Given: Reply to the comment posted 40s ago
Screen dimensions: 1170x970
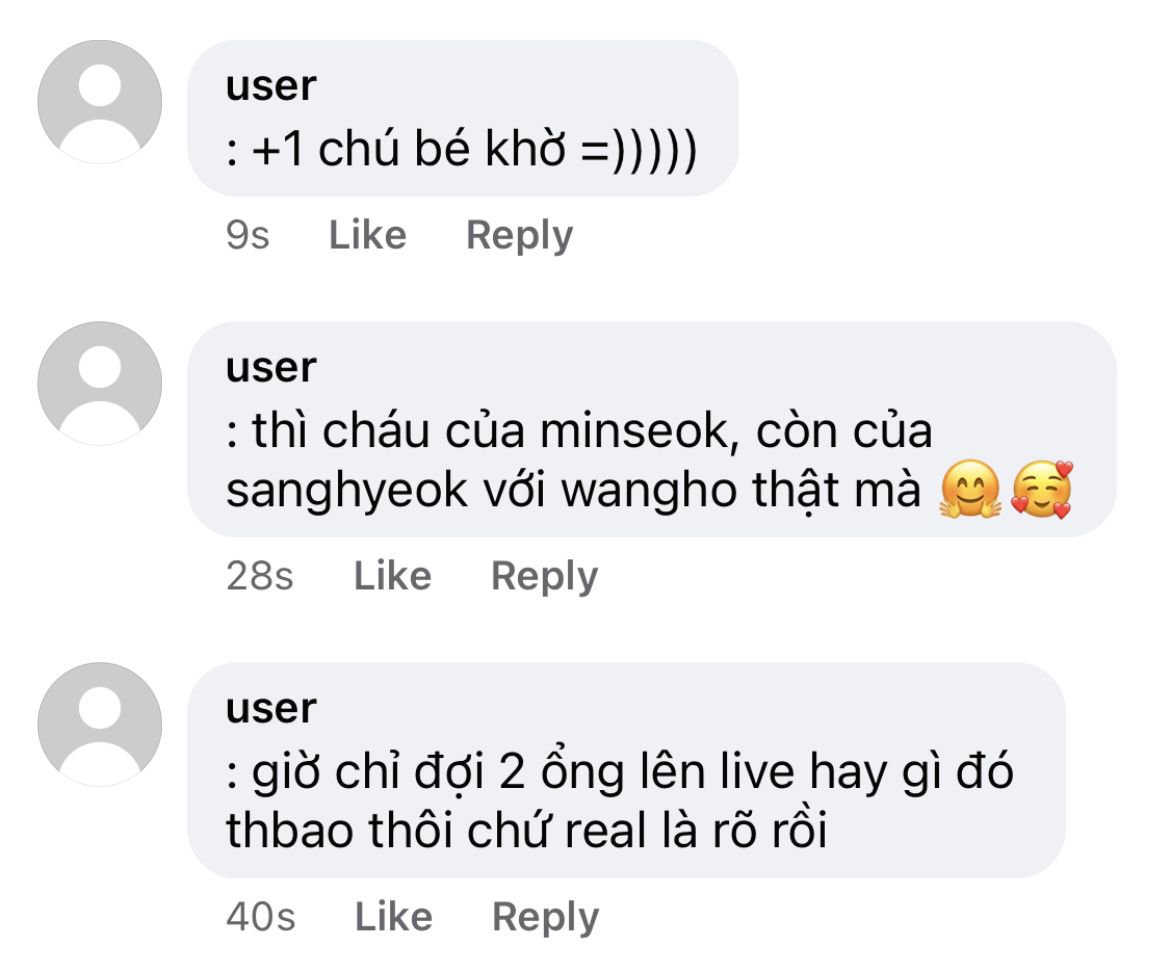Looking at the screenshot, I should click(x=545, y=919).
